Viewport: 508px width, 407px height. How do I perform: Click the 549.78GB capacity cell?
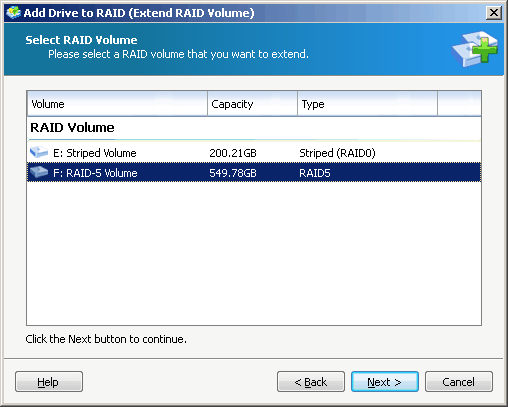233,173
